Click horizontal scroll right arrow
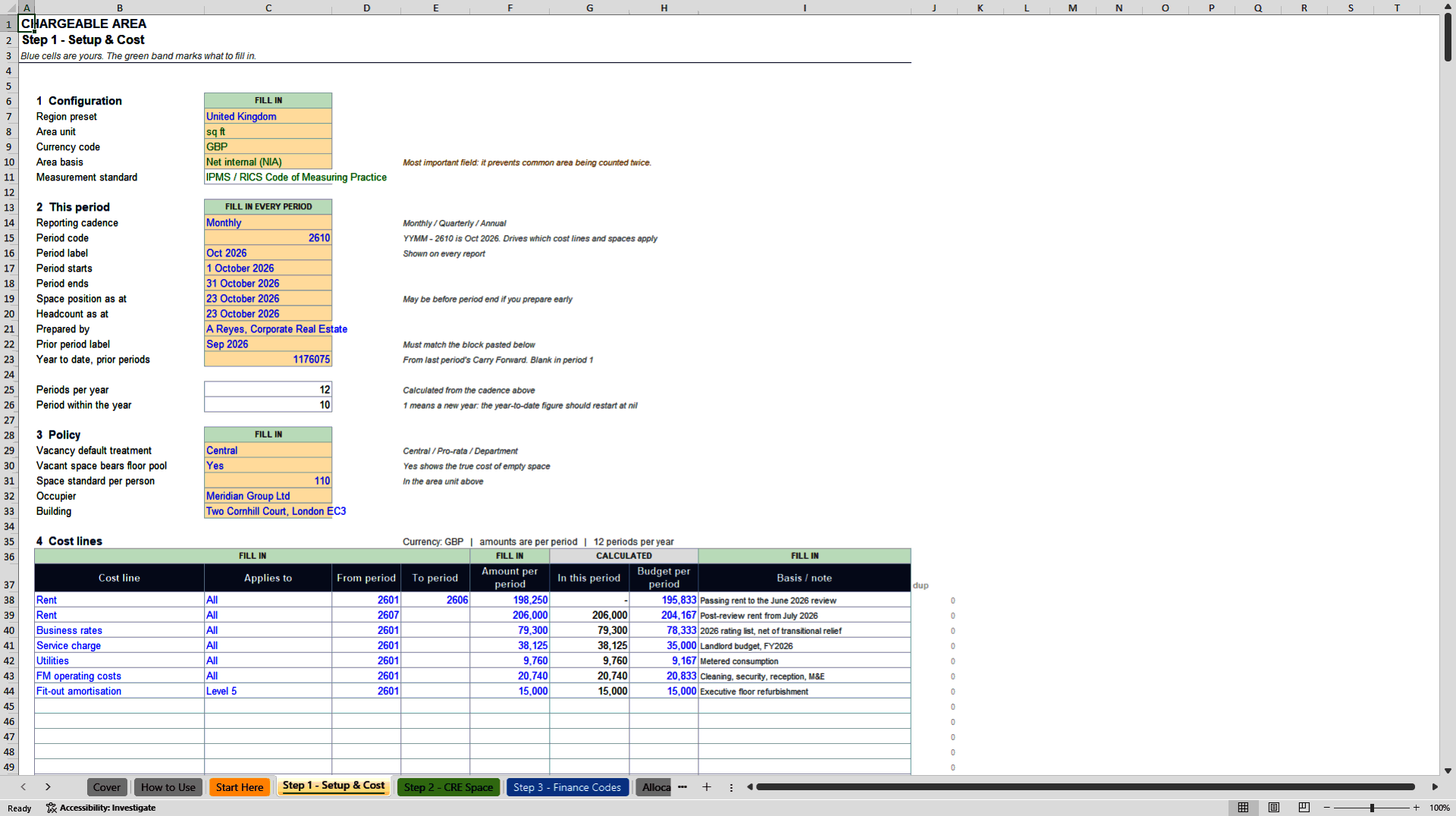Viewport: 1456px width, 816px height. click(1435, 787)
